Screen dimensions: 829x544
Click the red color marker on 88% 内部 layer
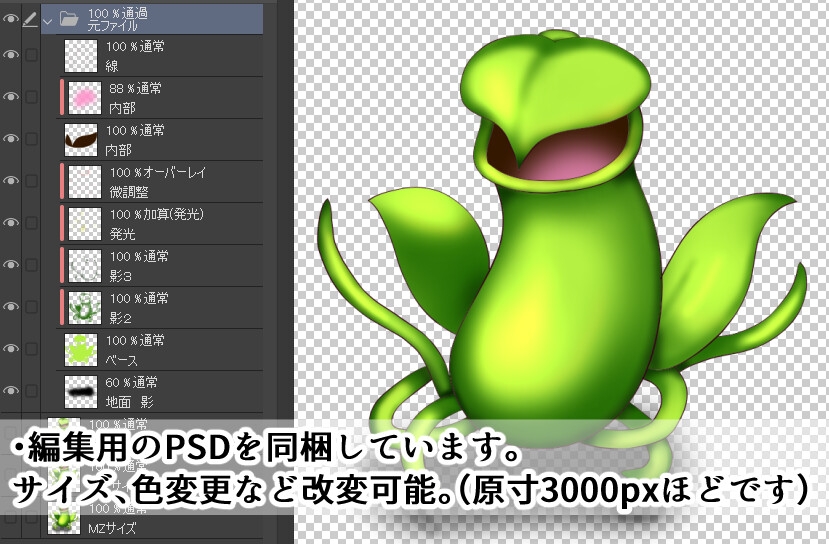[x=62, y=98]
